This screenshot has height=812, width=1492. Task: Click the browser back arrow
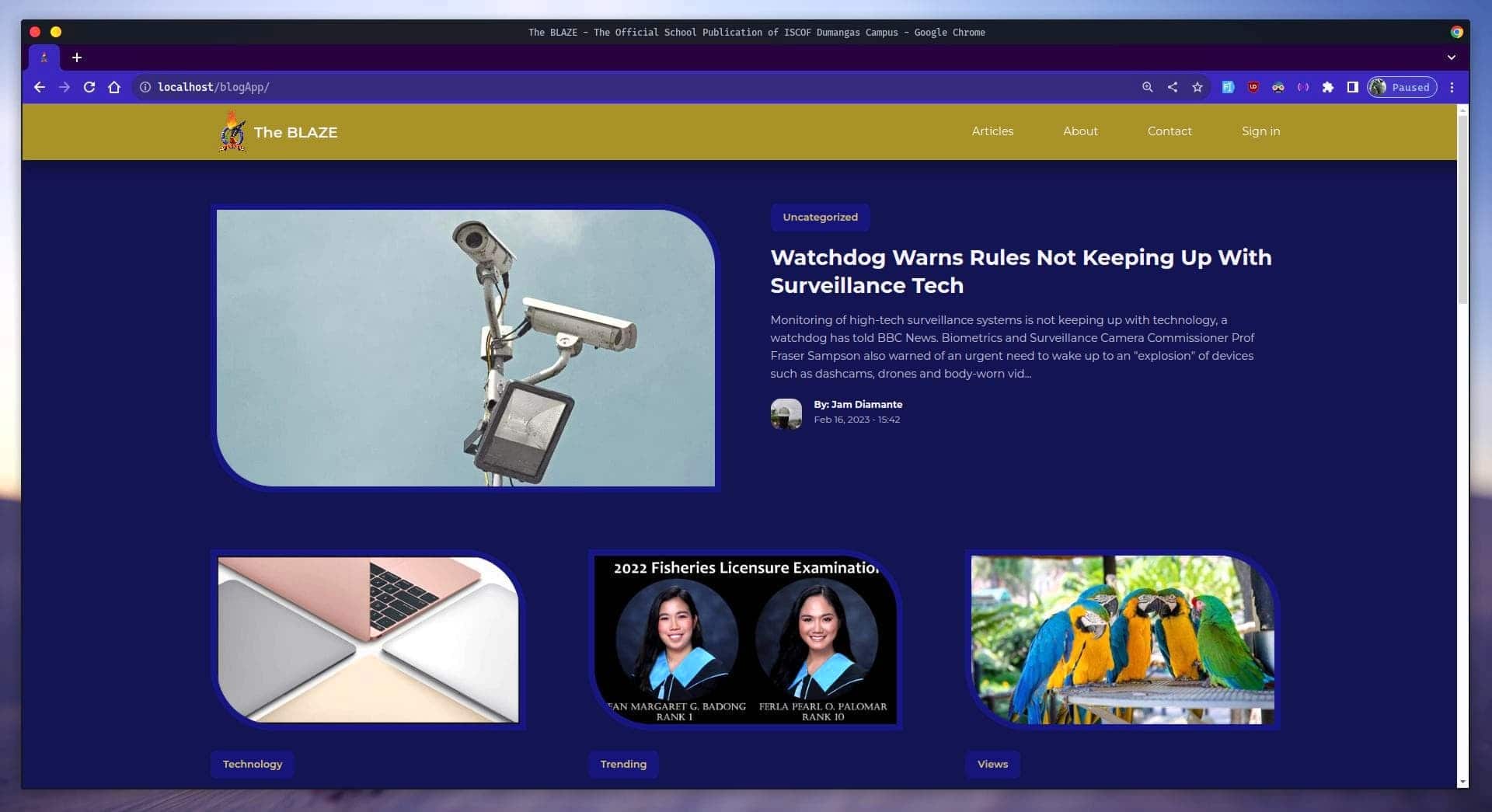tap(40, 87)
